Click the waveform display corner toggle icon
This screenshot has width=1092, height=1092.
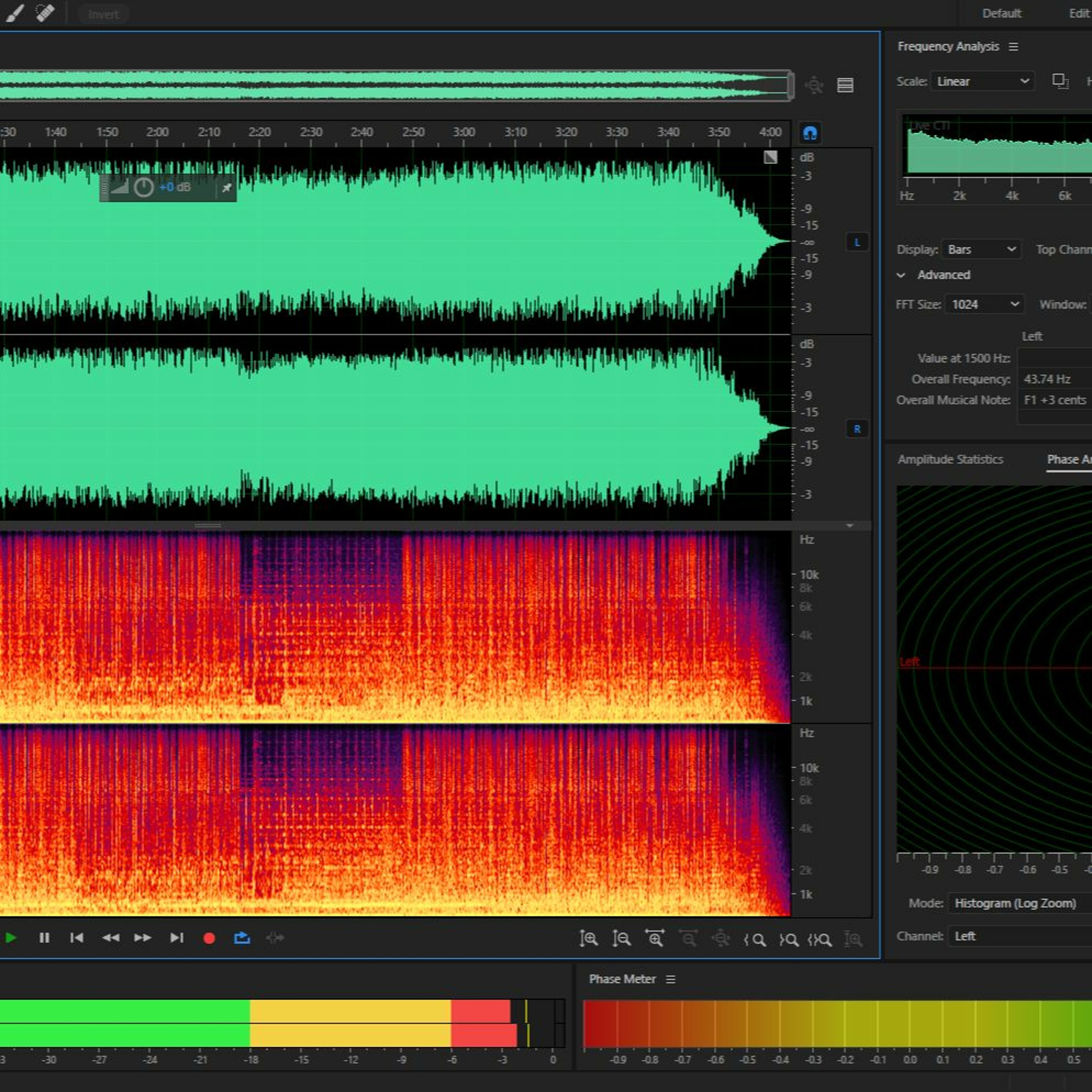point(770,157)
